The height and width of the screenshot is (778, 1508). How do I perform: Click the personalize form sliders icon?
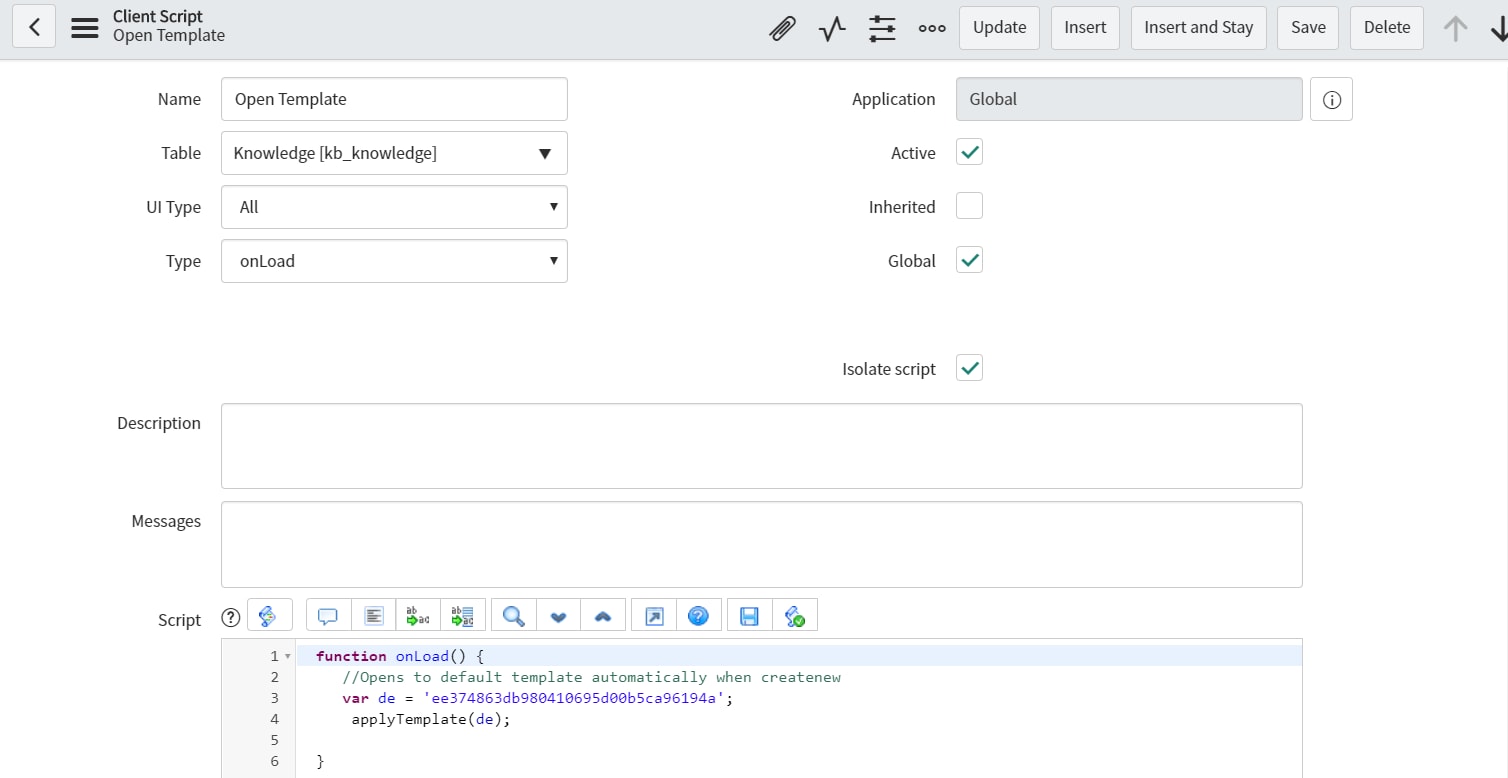(x=882, y=28)
